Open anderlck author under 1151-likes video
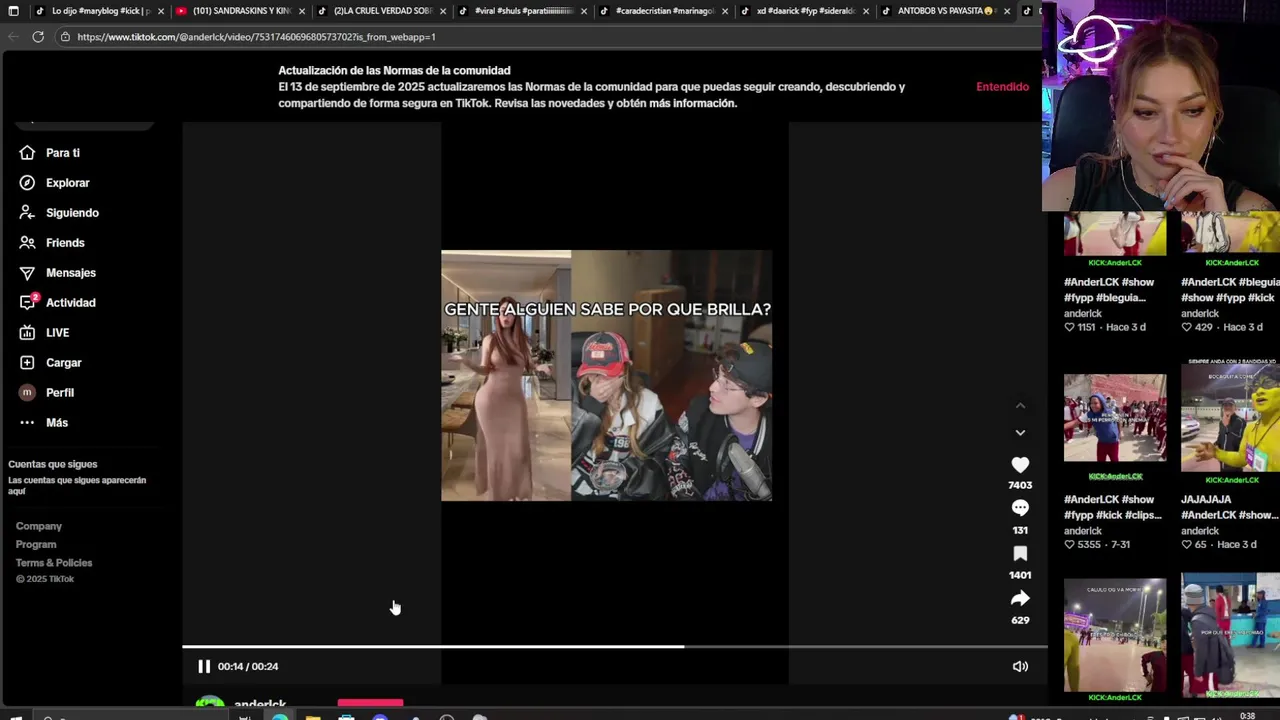The height and width of the screenshot is (720, 1280). [x=1083, y=313]
